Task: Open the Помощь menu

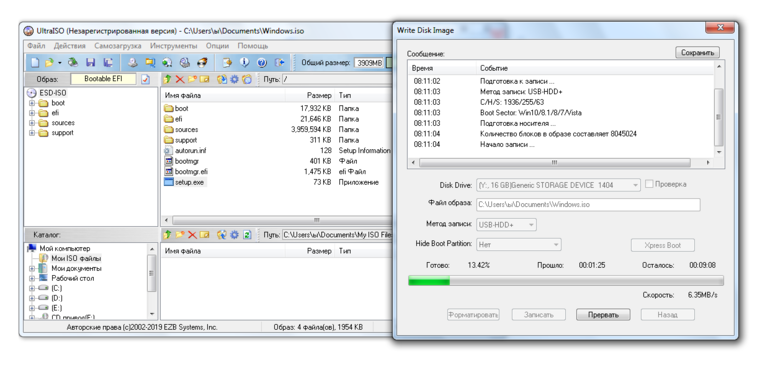Action: (x=253, y=46)
